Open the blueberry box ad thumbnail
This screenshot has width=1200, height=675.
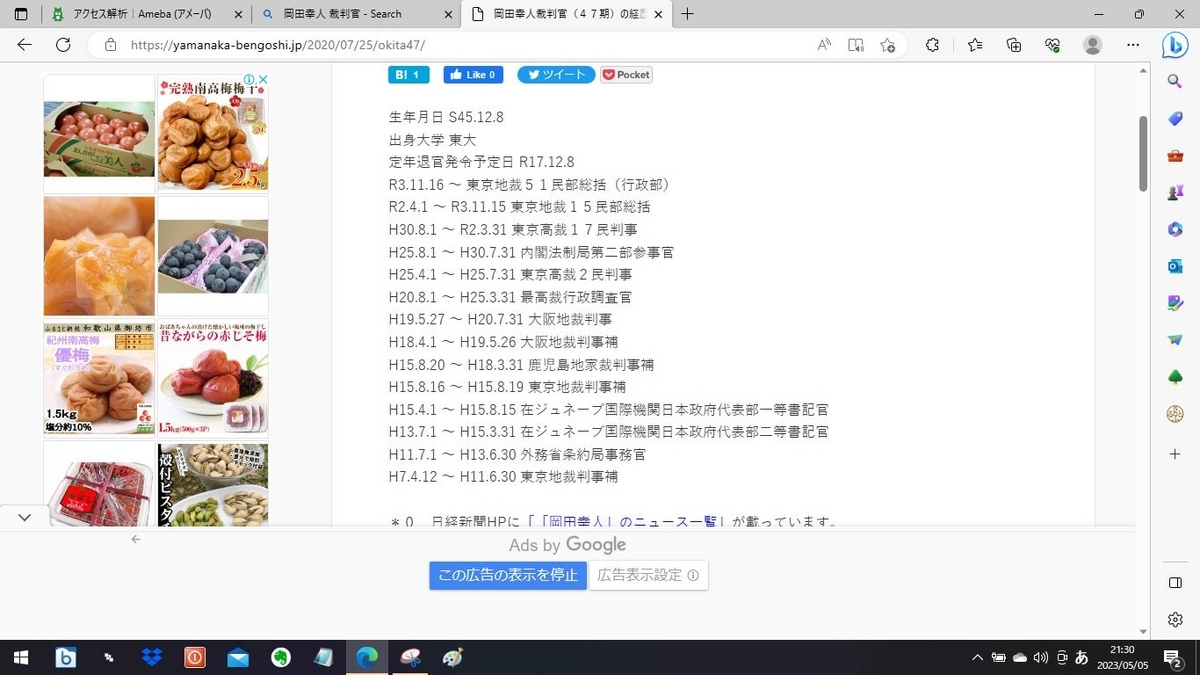[x=213, y=256]
